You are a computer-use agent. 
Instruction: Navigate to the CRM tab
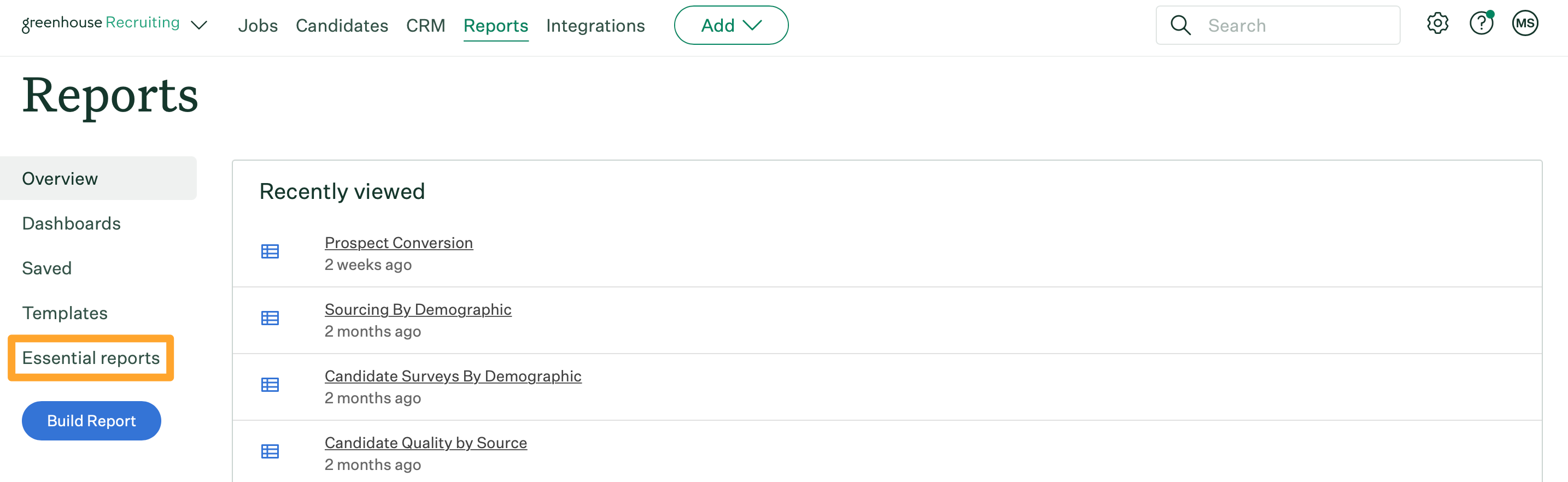425,26
